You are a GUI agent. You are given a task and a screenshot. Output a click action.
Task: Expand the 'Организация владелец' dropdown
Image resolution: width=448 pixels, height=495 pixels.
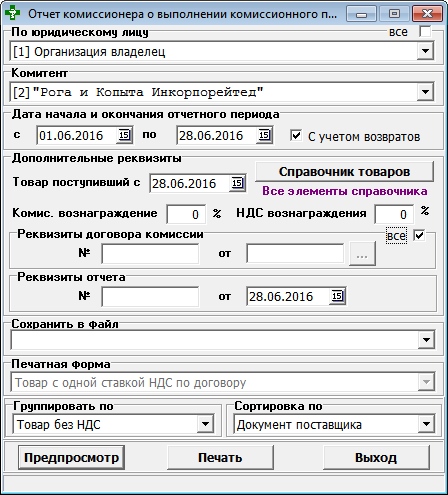pyautogui.click(x=425, y=51)
